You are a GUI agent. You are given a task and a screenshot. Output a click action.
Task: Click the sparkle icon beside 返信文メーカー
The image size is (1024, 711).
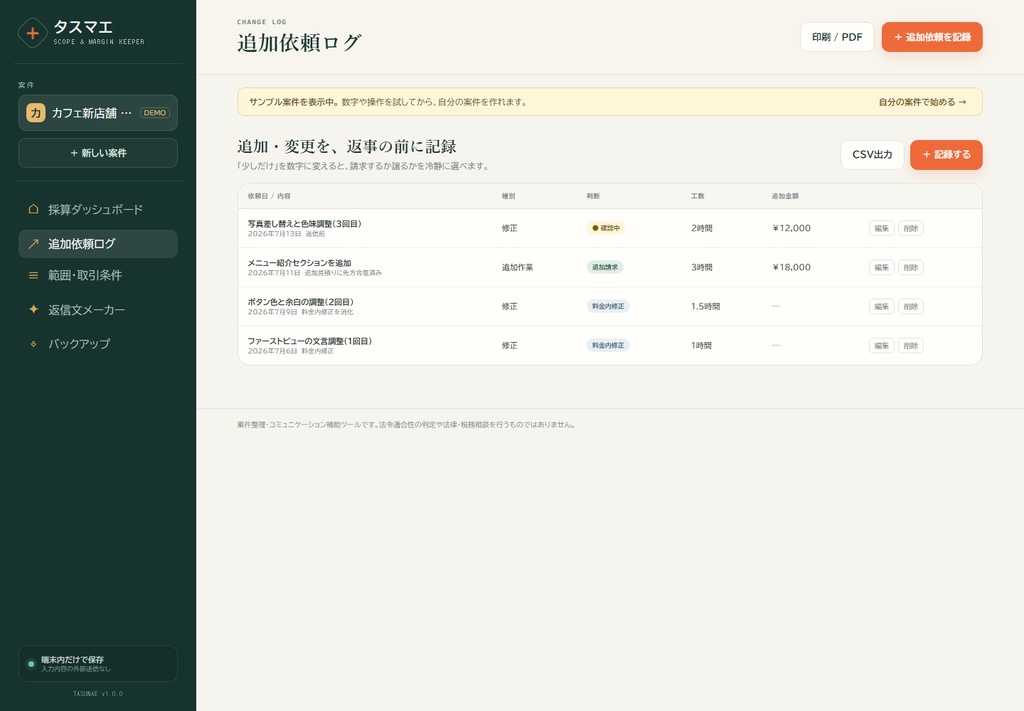[33, 309]
